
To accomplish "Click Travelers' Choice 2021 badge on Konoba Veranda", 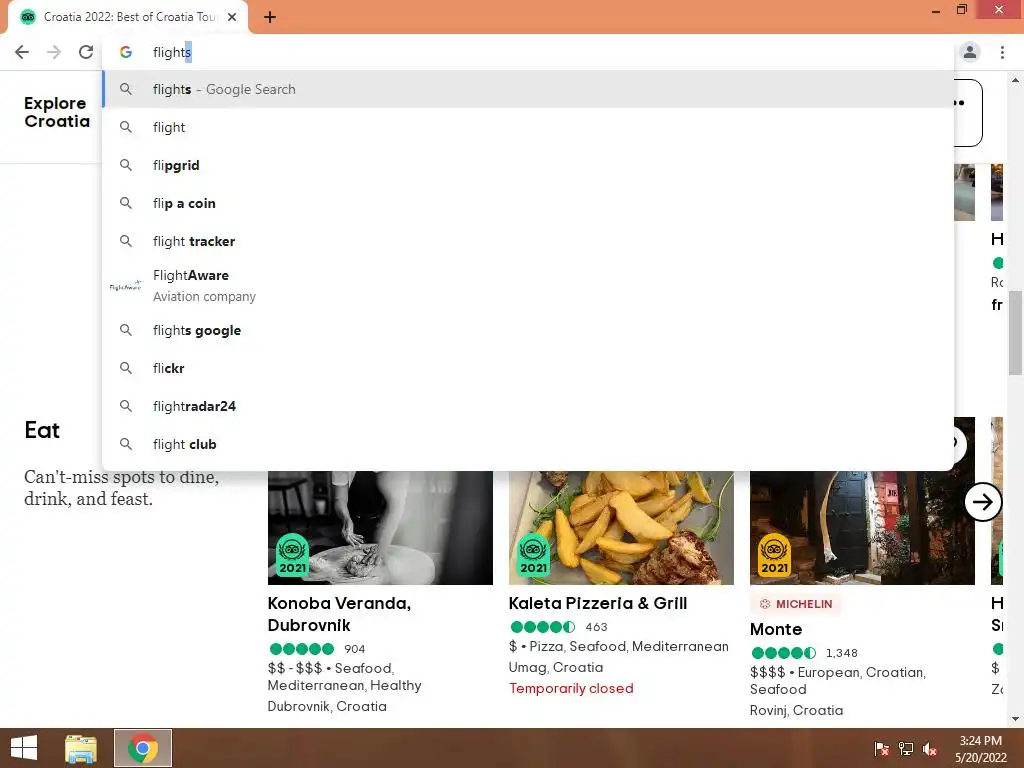I will coord(292,555).
